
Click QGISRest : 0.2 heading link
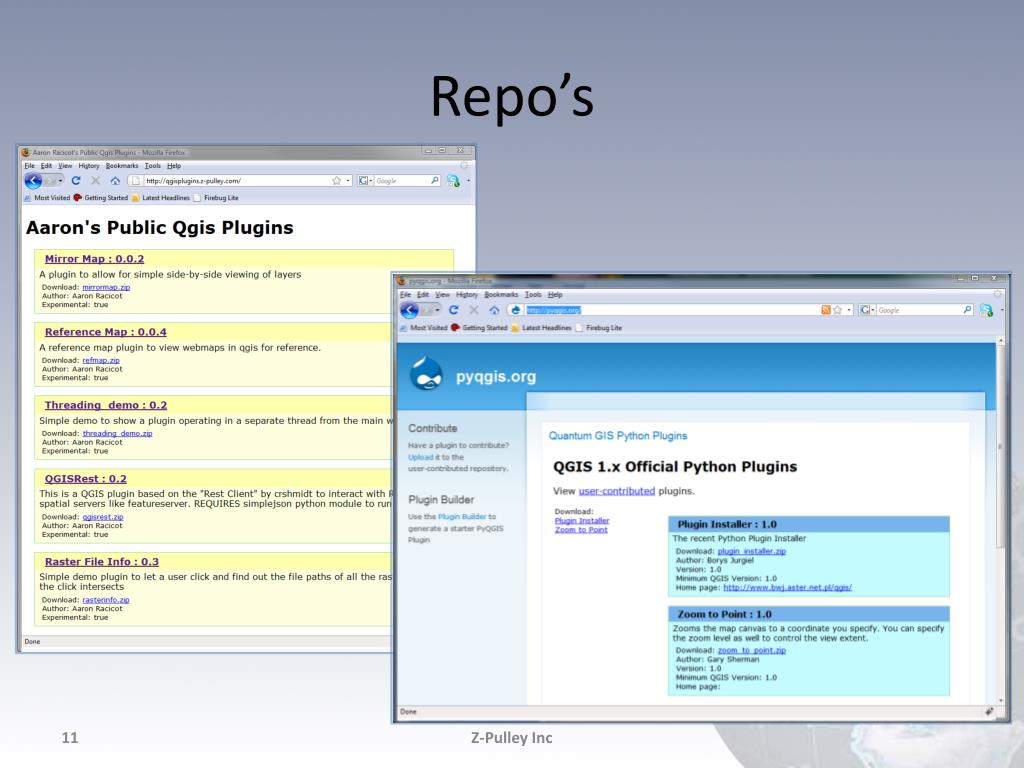click(86, 479)
